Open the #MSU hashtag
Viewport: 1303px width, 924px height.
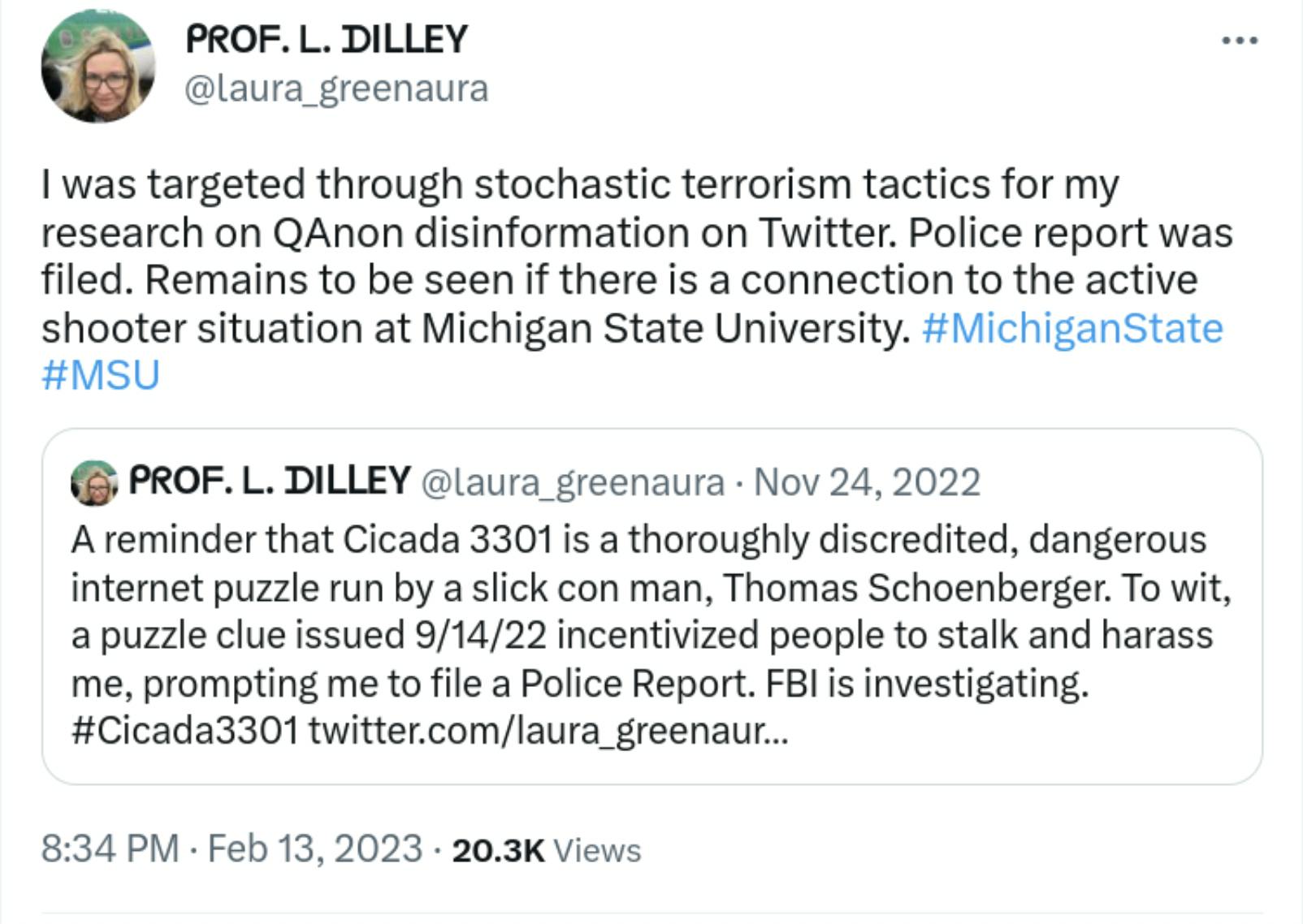pos(101,375)
